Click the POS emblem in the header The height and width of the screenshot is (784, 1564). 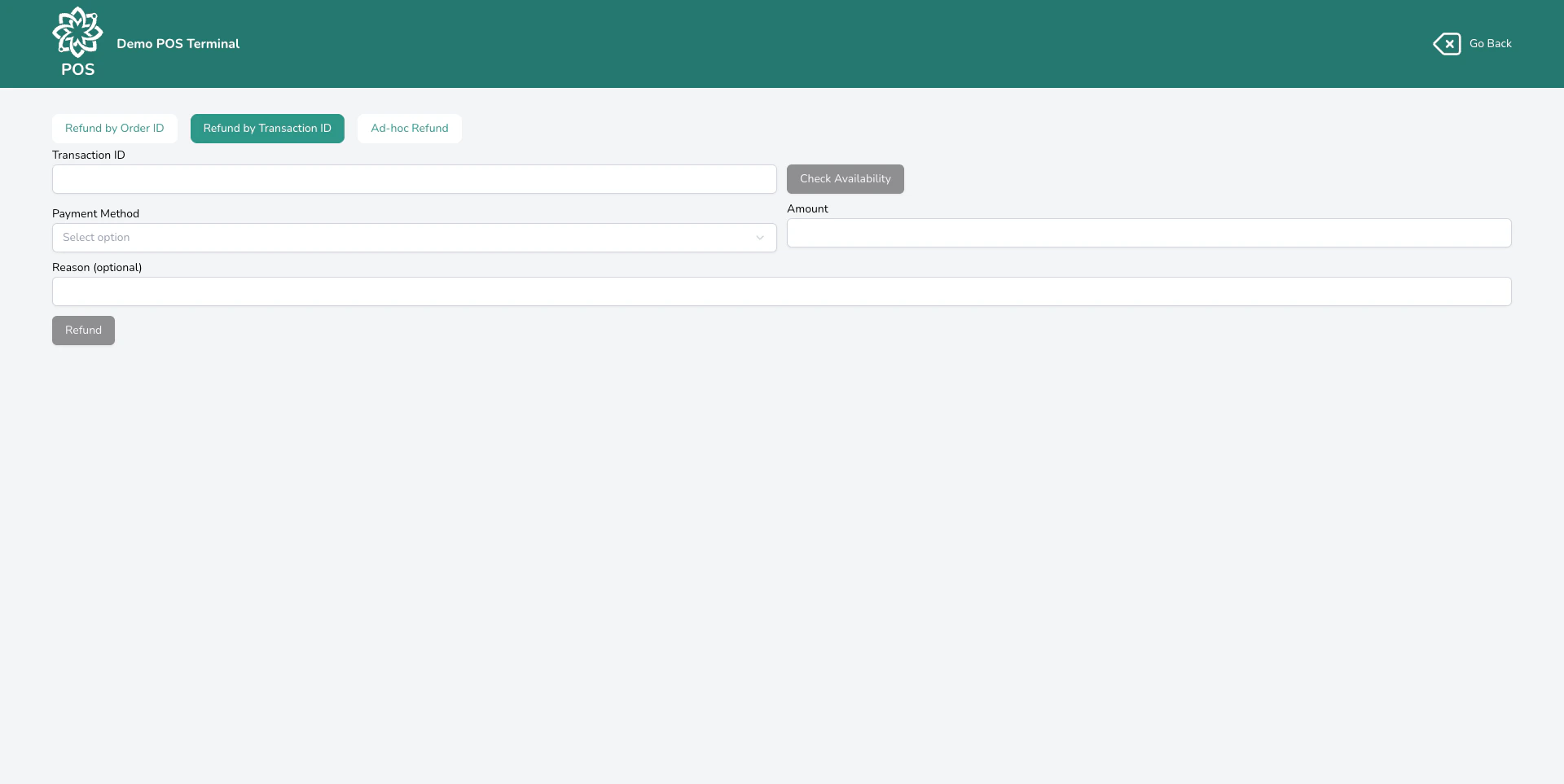(77, 41)
